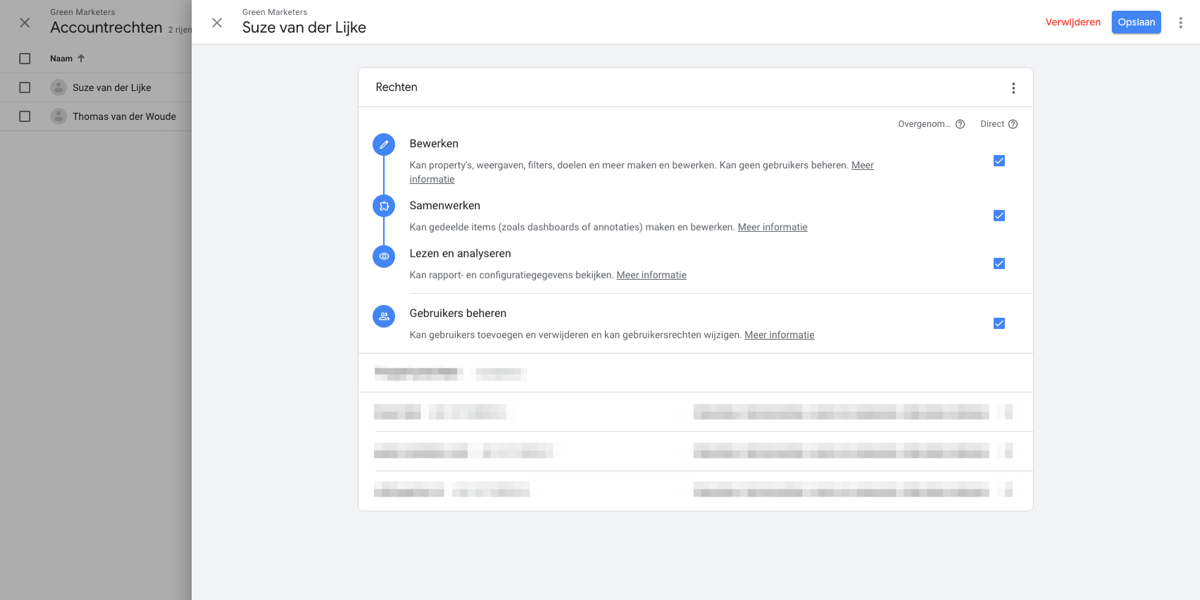The width and height of the screenshot is (1200, 600).
Task: Click the Bewerken pencil icon
Action: click(383, 145)
